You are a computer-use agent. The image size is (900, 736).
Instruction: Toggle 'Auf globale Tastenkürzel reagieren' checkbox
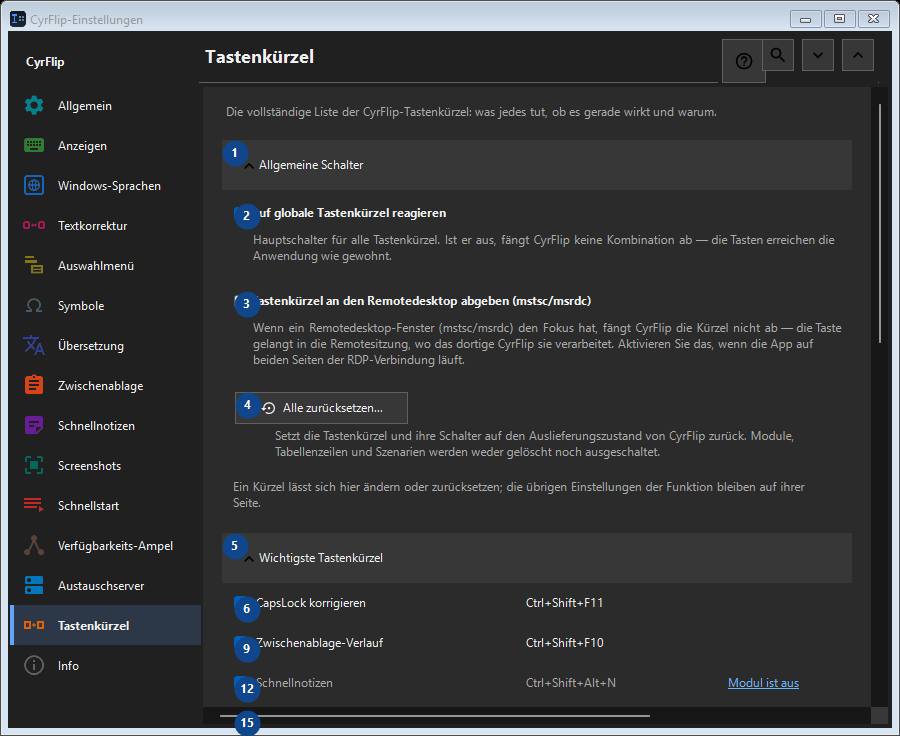[240, 214]
